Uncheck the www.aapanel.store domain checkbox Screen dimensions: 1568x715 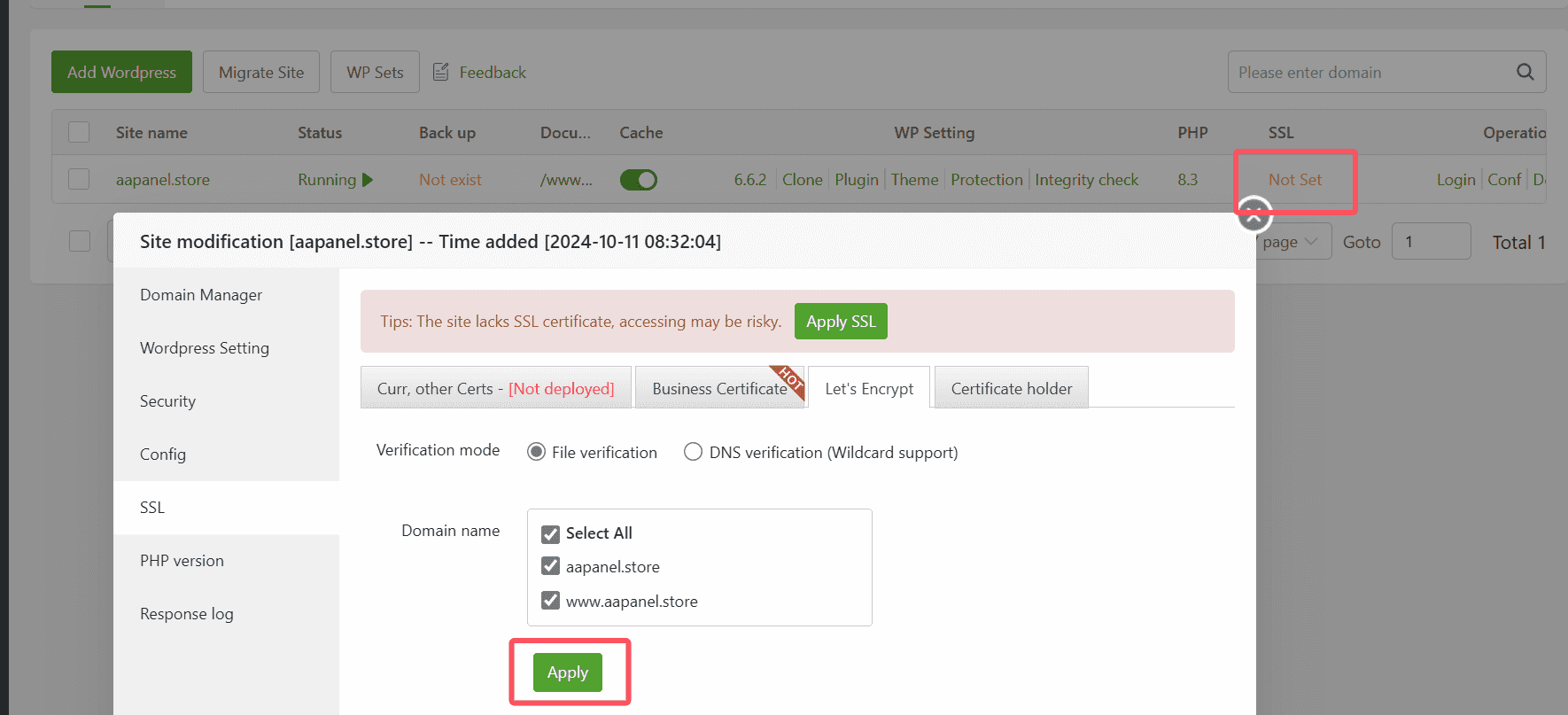[550, 601]
